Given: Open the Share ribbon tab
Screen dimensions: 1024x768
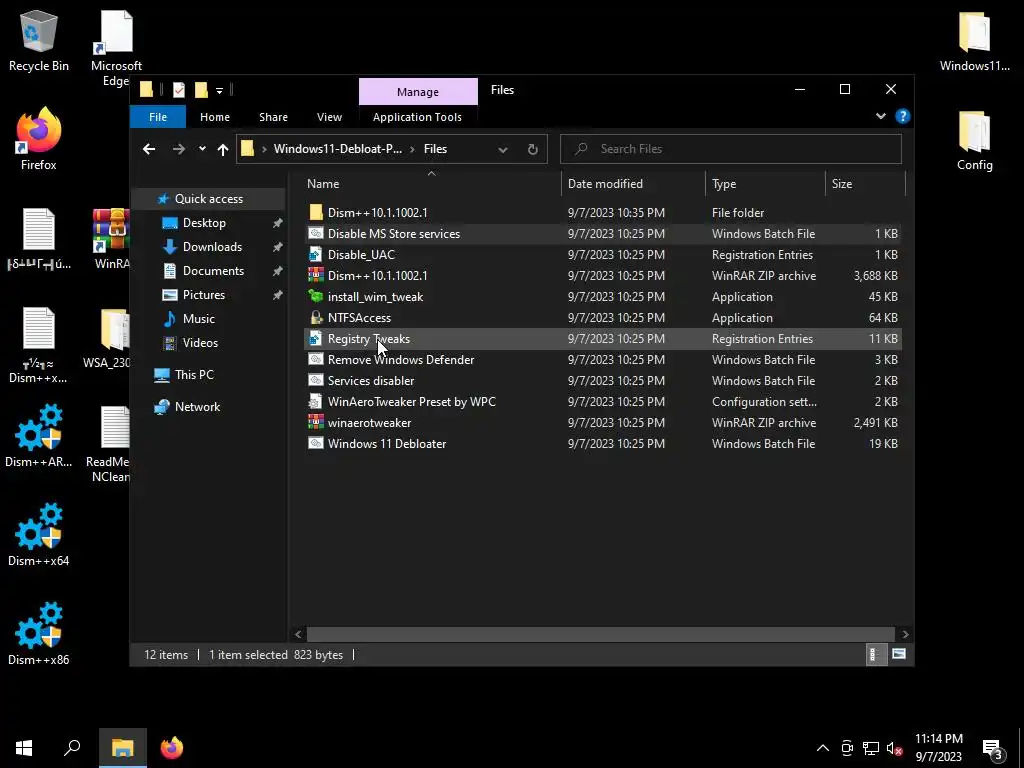Looking at the screenshot, I should coord(273,117).
